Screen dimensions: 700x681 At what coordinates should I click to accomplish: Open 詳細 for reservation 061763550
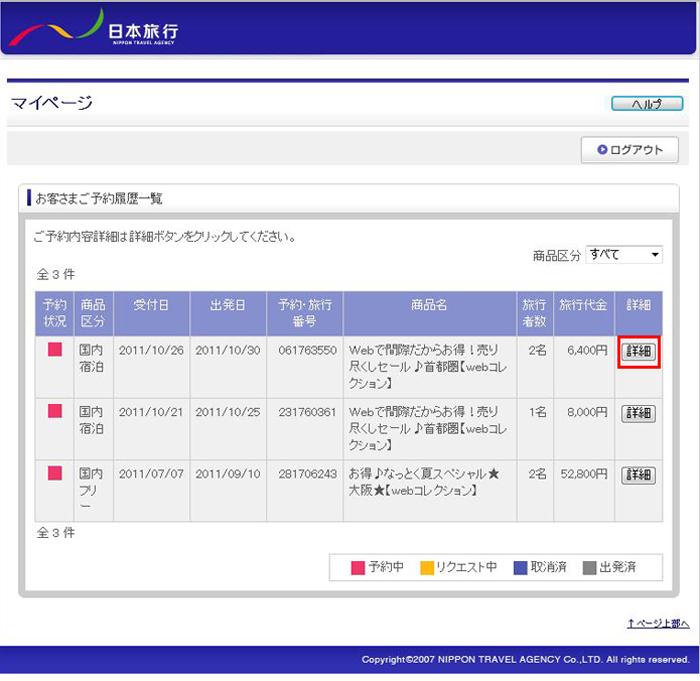638,351
